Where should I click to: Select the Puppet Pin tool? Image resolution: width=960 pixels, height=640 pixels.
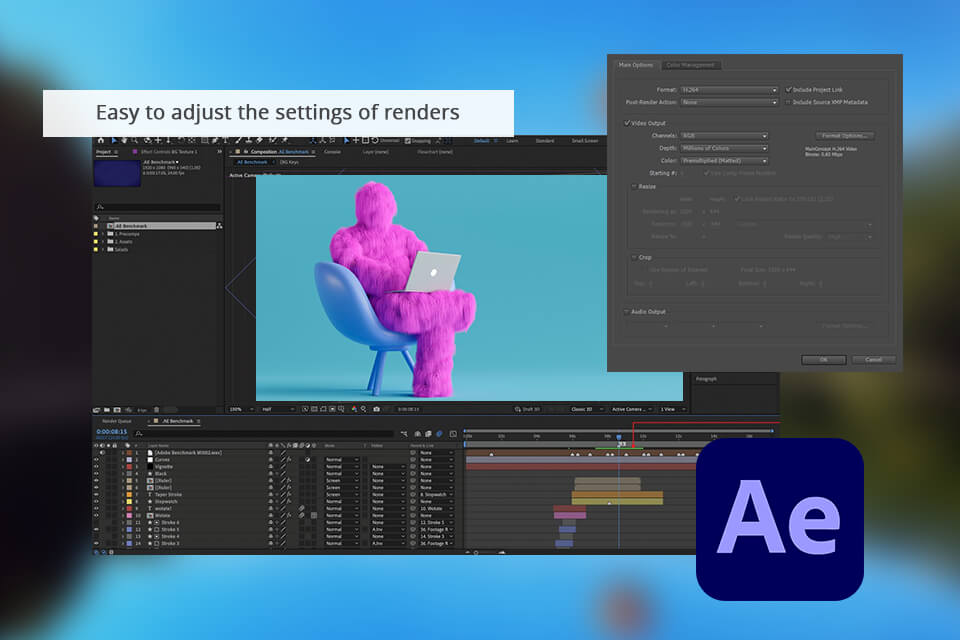coord(285,140)
